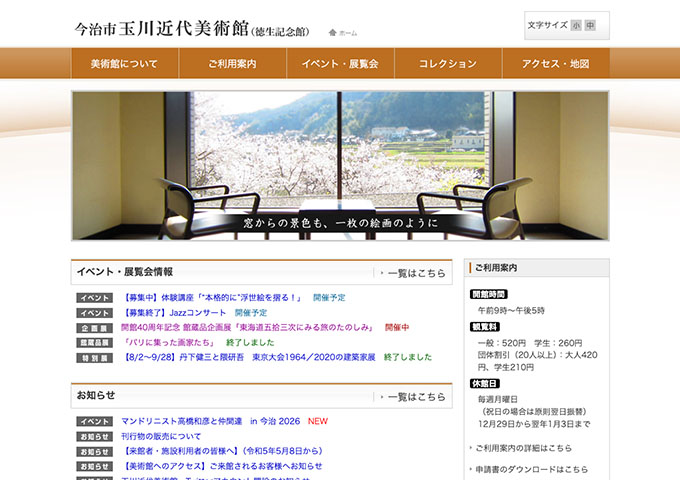Screen dimensions: 680x480
Task: Click 開催予定 status on Jazzコンサート row
Action: (x=251, y=313)
